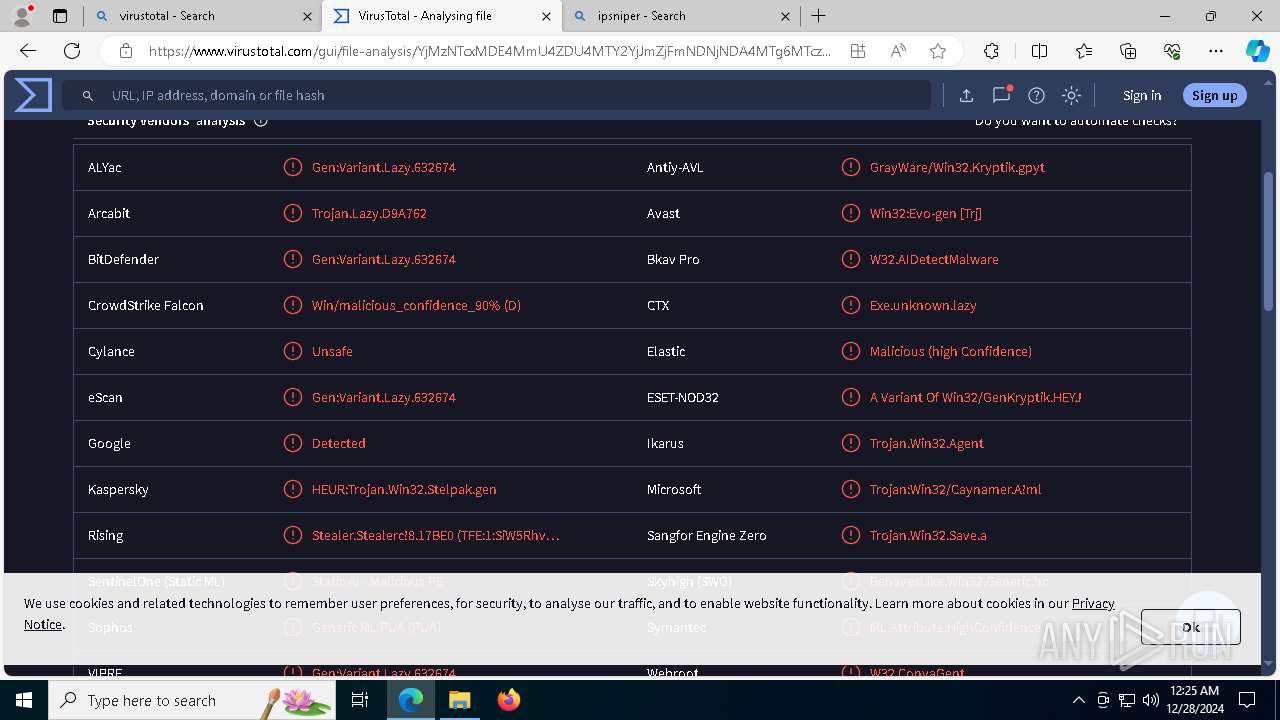Click Cylance result Unsafe
Viewport: 1280px width, 720px height.
[332, 351]
